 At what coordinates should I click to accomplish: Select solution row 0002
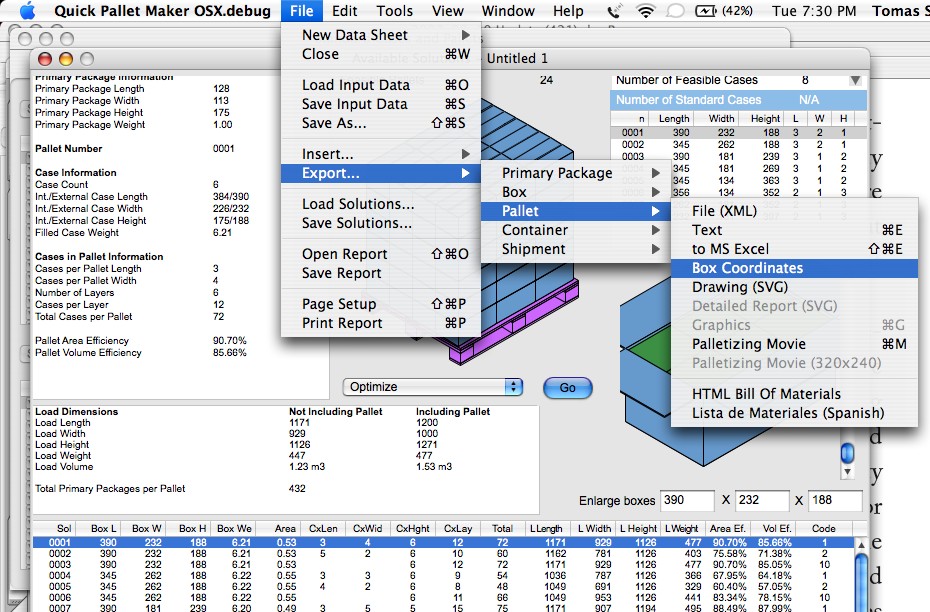point(443,554)
